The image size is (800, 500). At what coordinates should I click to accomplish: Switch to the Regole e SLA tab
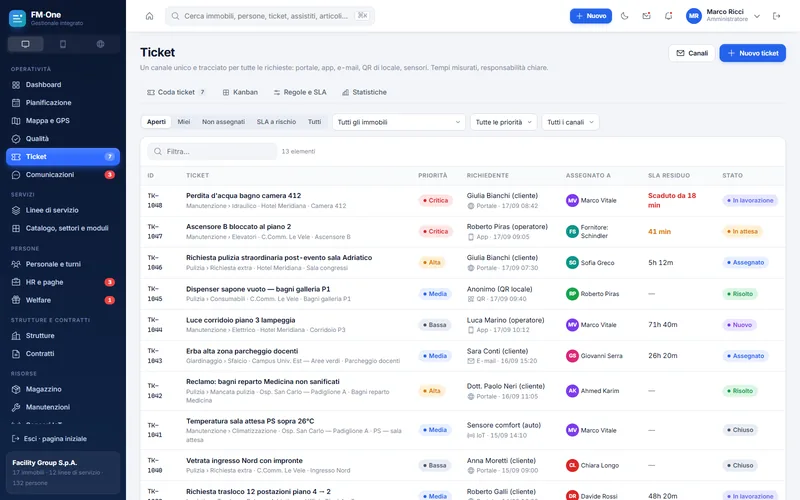pyautogui.click(x=300, y=92)
